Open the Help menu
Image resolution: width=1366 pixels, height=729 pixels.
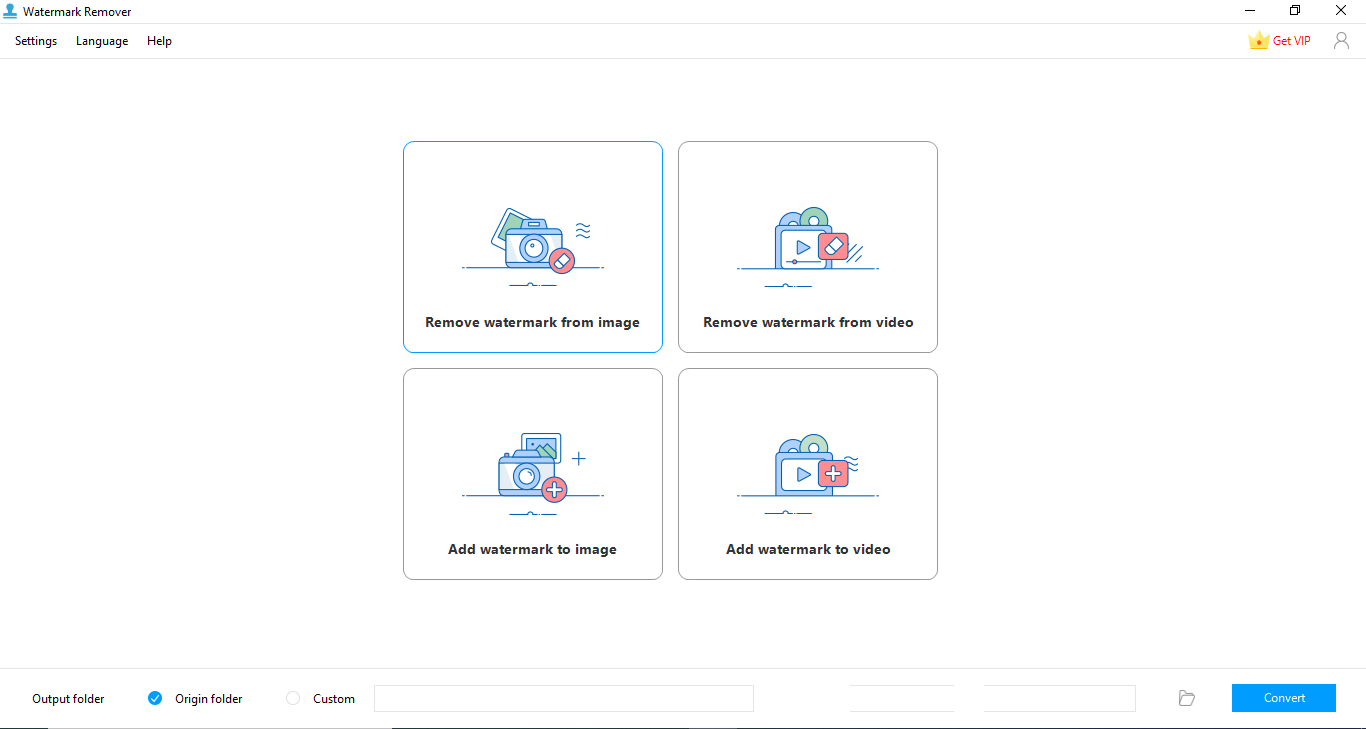pyautogui.click(x=159, y=41)
